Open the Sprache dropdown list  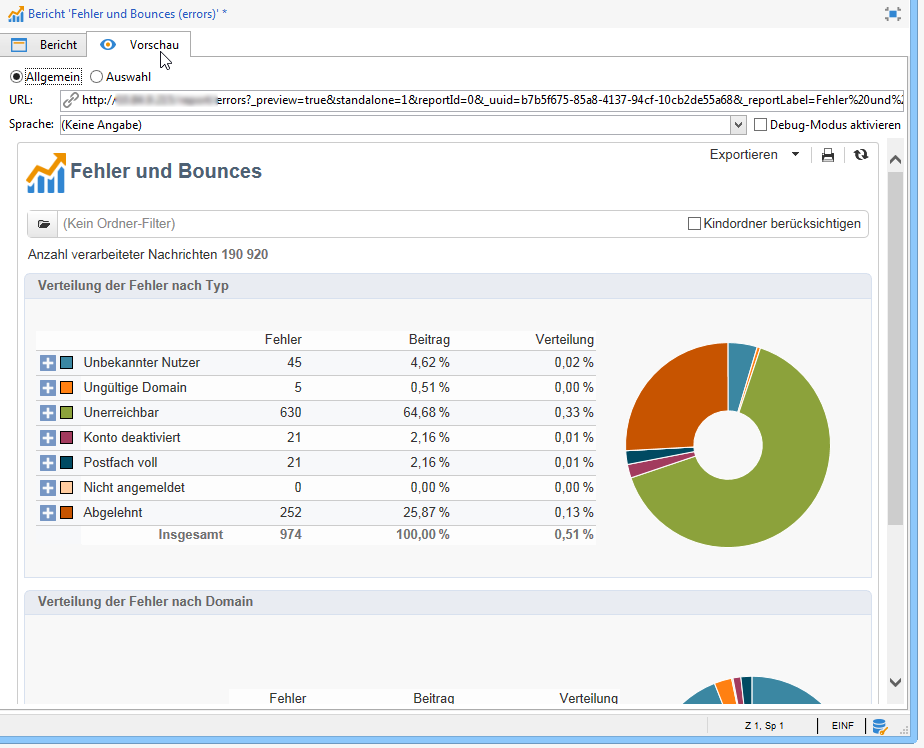tap(738, 125)
